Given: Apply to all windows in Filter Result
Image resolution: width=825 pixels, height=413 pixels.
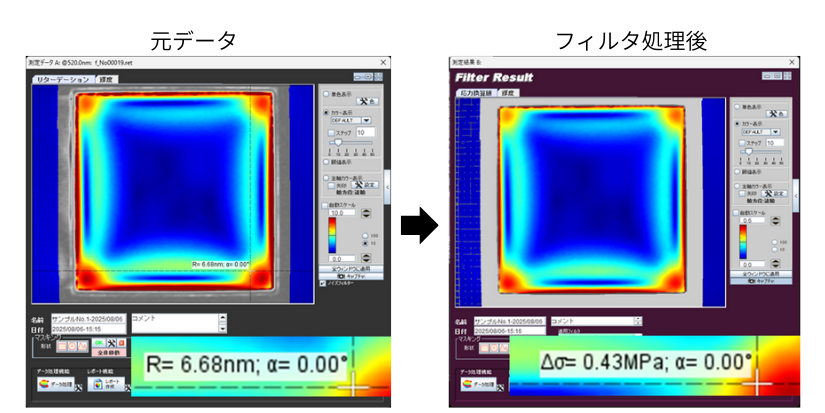Looking at the screenshot, I should click(762, 274).
